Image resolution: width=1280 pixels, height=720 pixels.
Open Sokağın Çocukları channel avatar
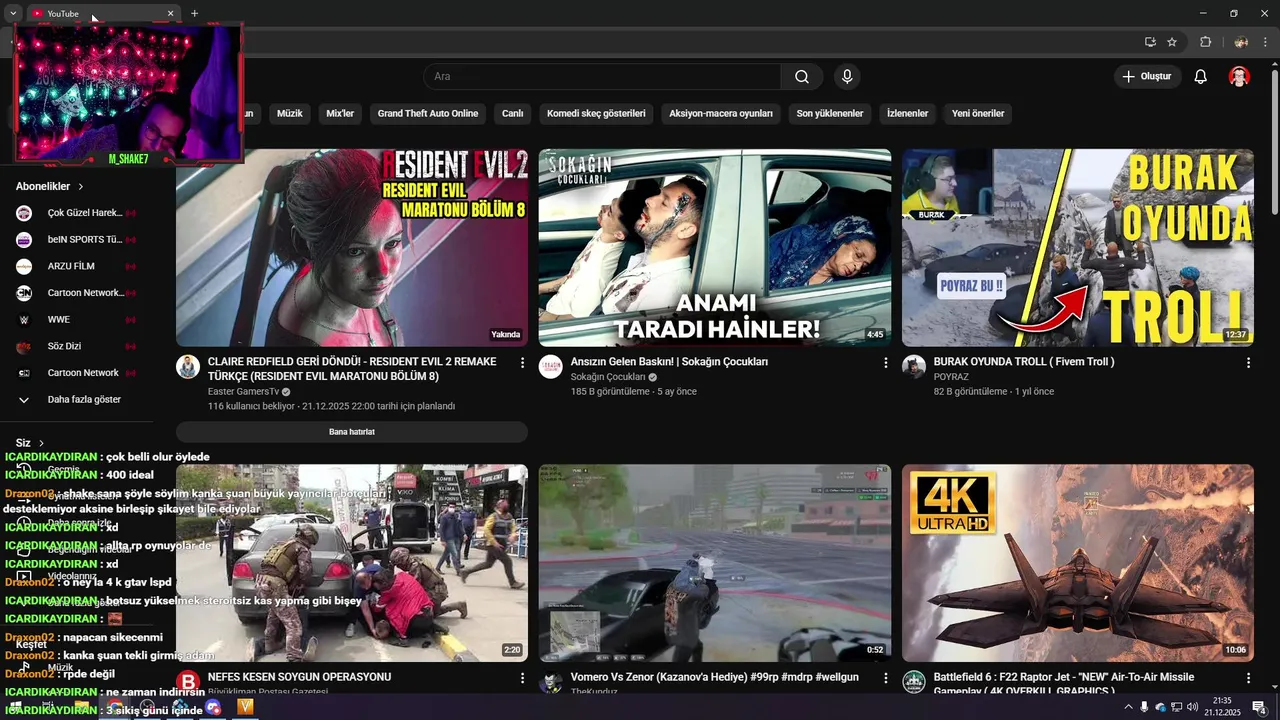(x=551, y=366)
